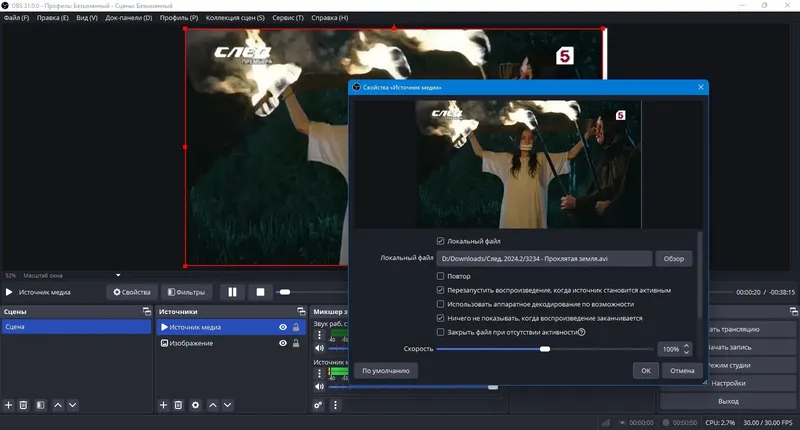The height and width of the screenshot is (430, 800).
Task: Add a new scene with plus icon
Action: pos(9,405)
